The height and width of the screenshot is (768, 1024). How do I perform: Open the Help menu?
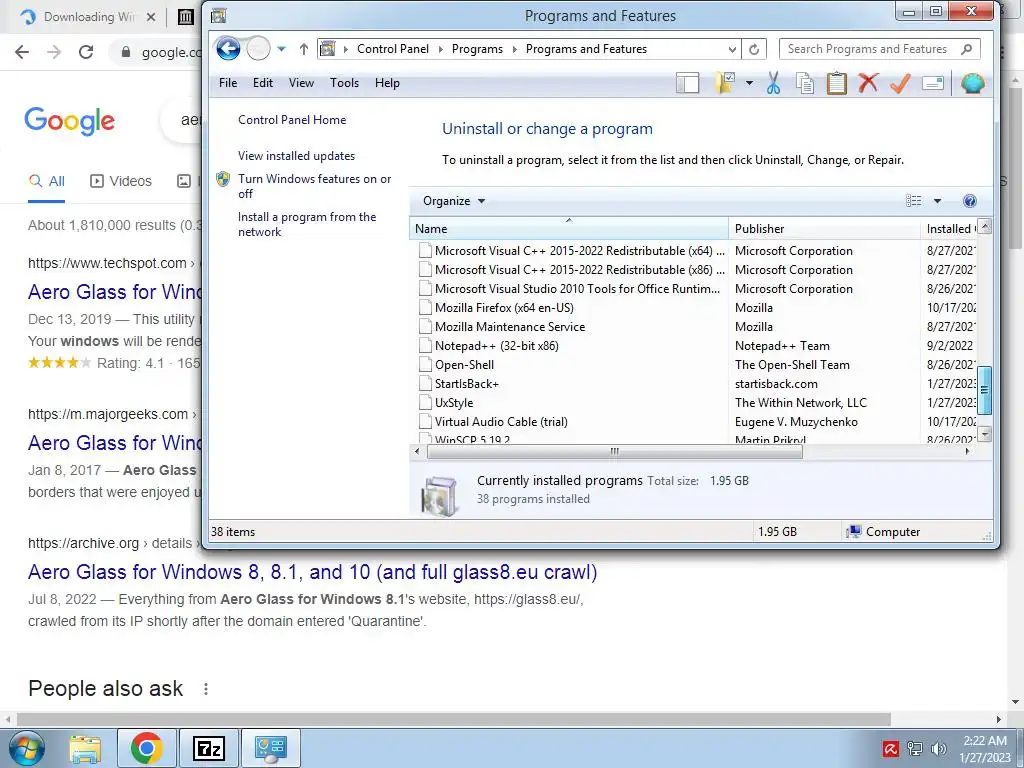(387, 83)
